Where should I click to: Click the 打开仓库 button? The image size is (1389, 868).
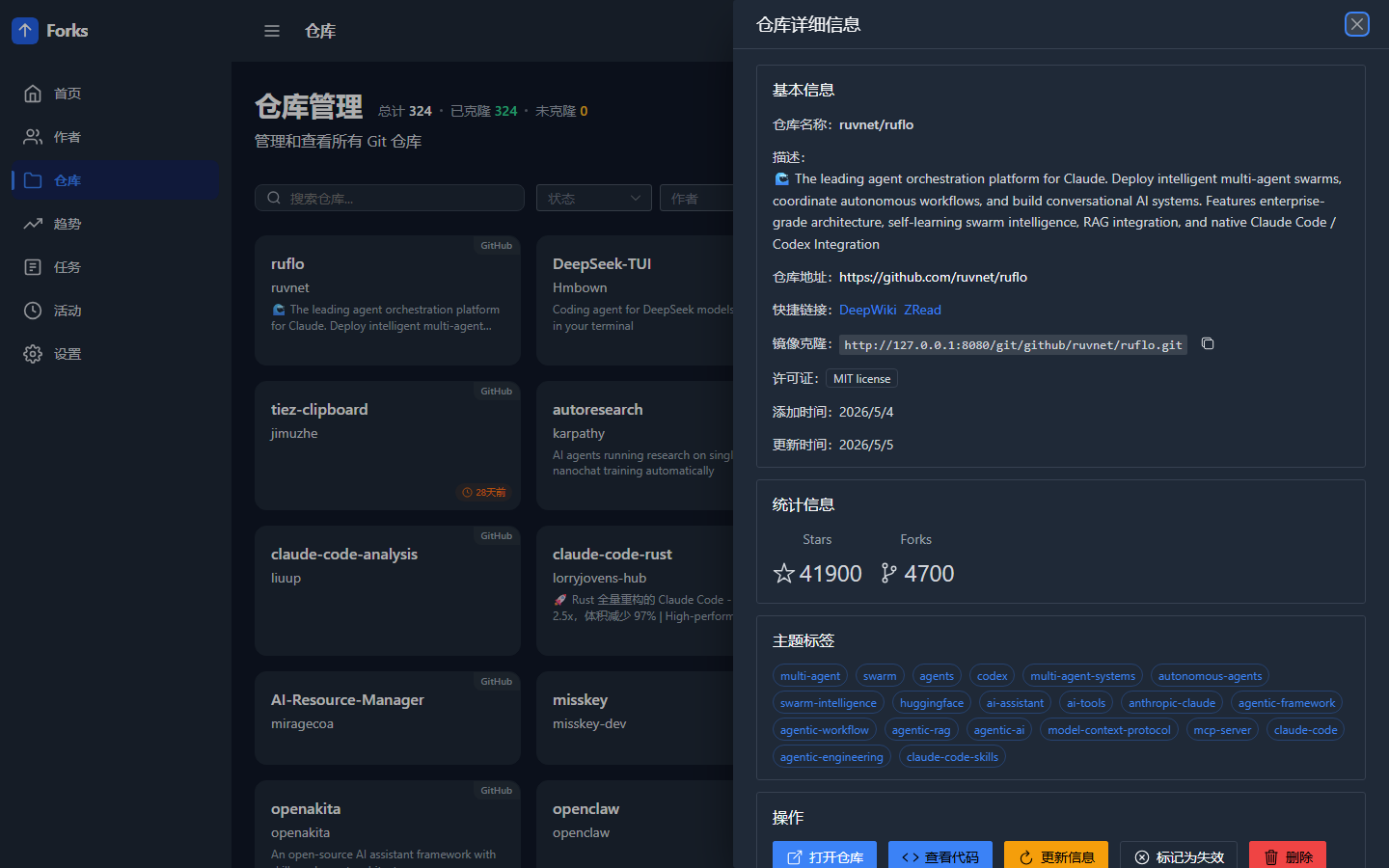(825, 856)
